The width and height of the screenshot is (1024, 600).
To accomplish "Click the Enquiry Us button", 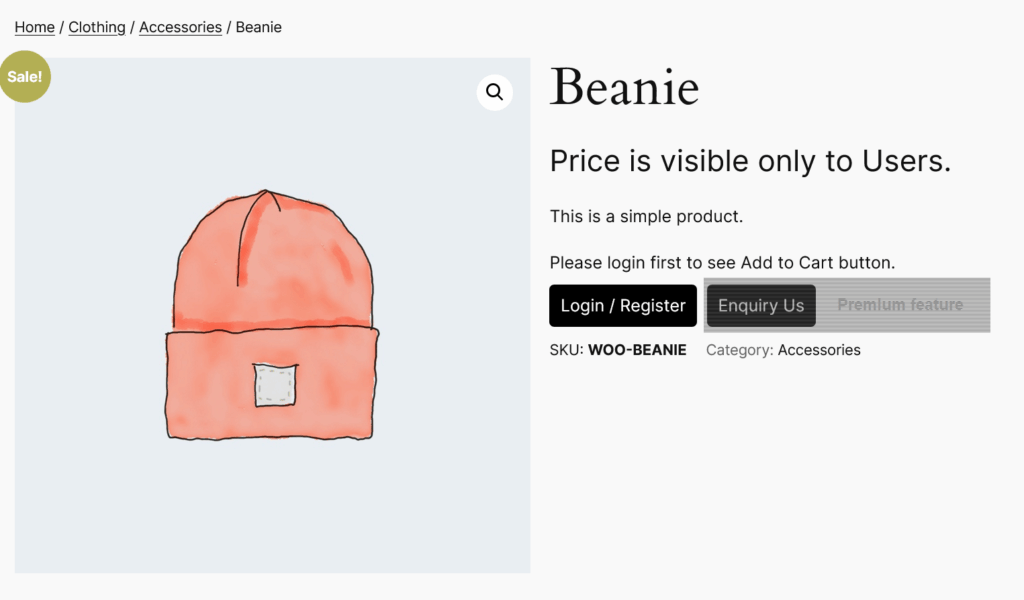I will (761, 306).
